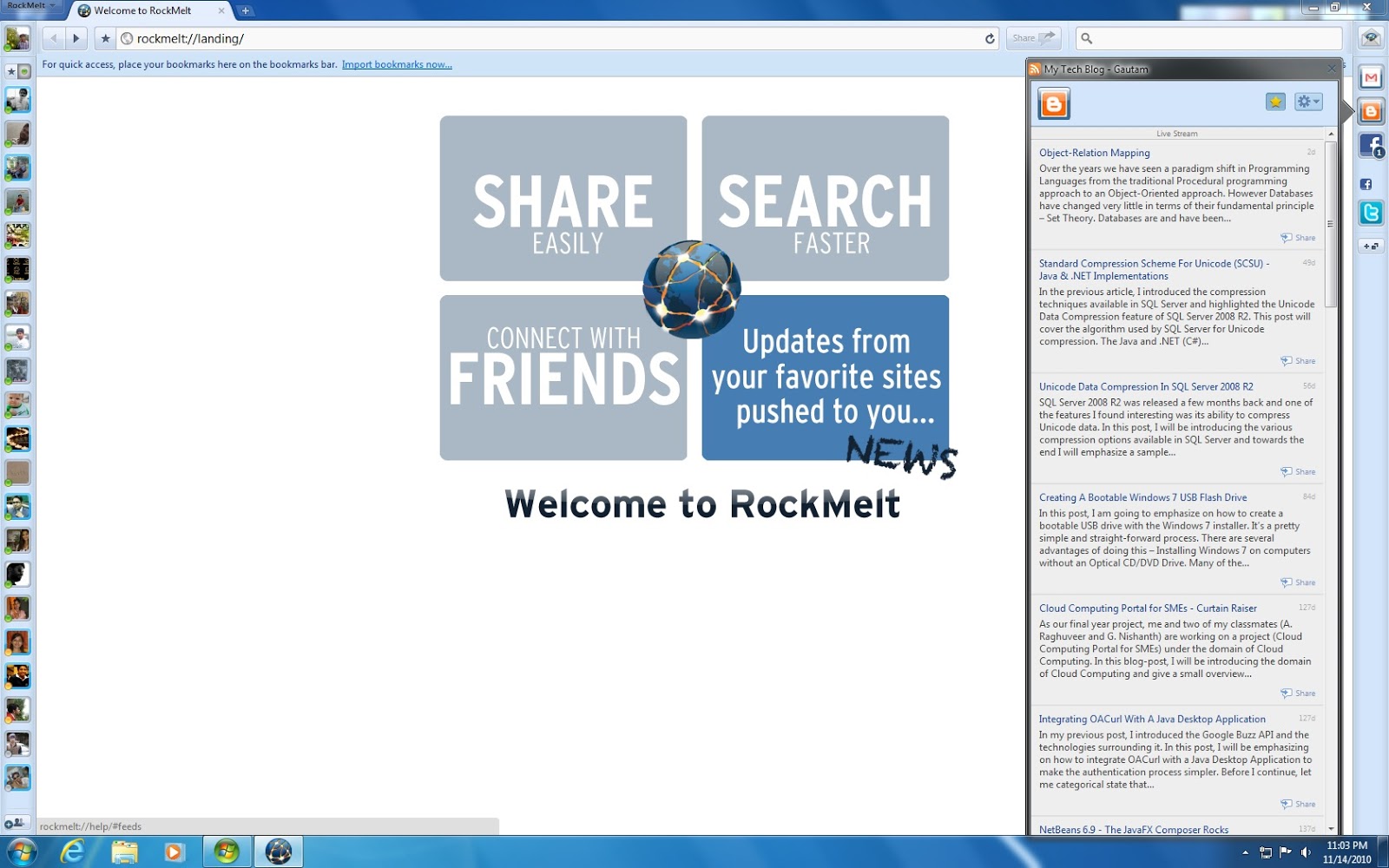
Task: Switch to the Welcome to RockMelt tab
Action: pos(143,10)
